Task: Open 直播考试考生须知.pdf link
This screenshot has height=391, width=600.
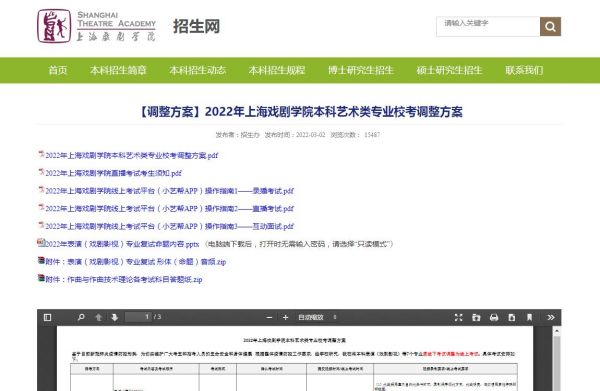Action: coord(113,173)
